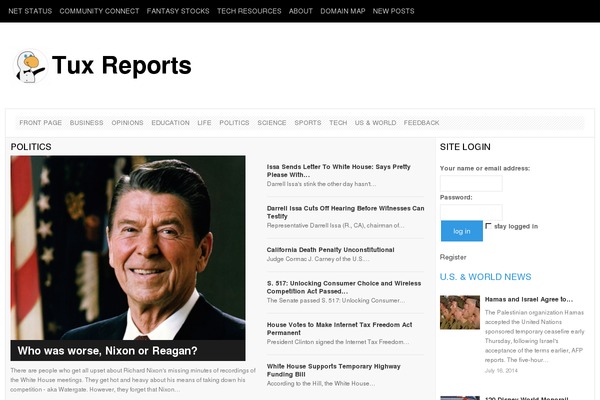Select the US & WORLD section

point(375,122)
